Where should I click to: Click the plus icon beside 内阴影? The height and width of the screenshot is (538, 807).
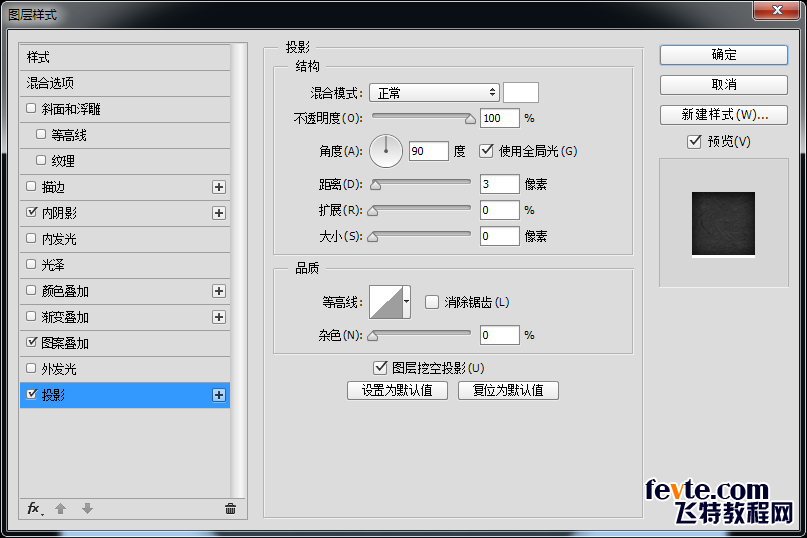point(219,213)
